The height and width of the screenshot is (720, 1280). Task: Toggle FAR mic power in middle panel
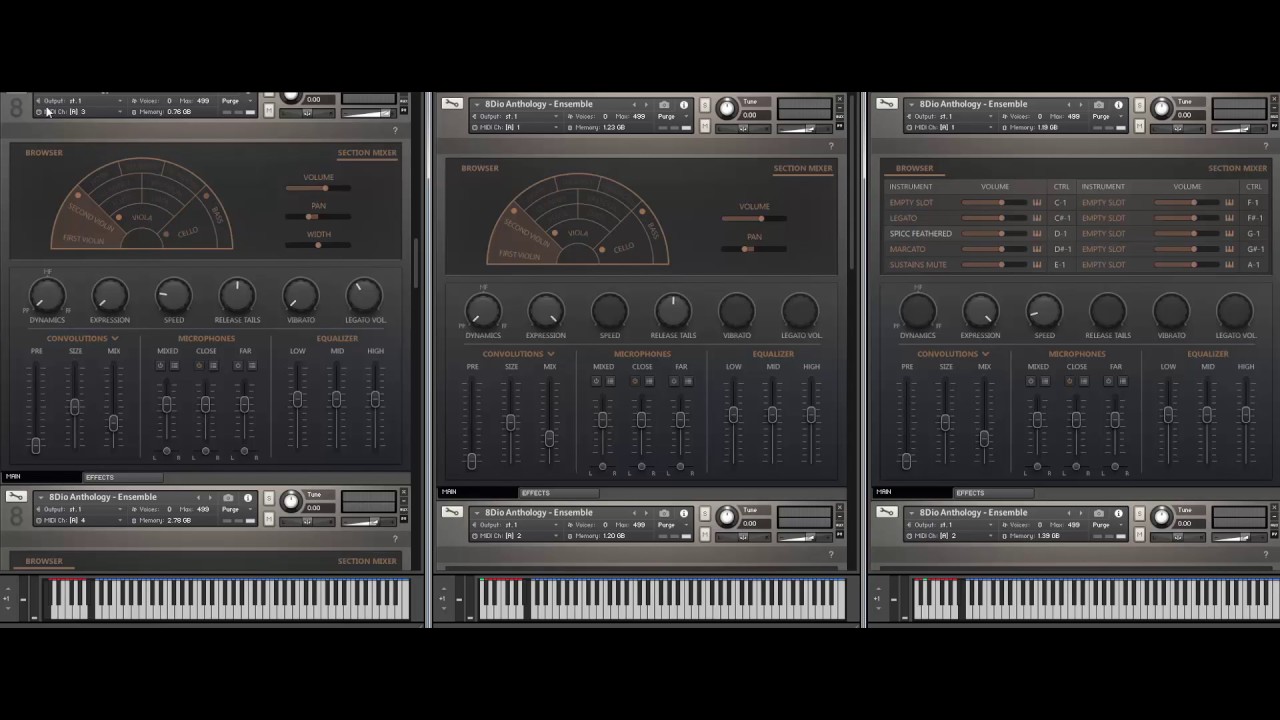pos(674,381)
